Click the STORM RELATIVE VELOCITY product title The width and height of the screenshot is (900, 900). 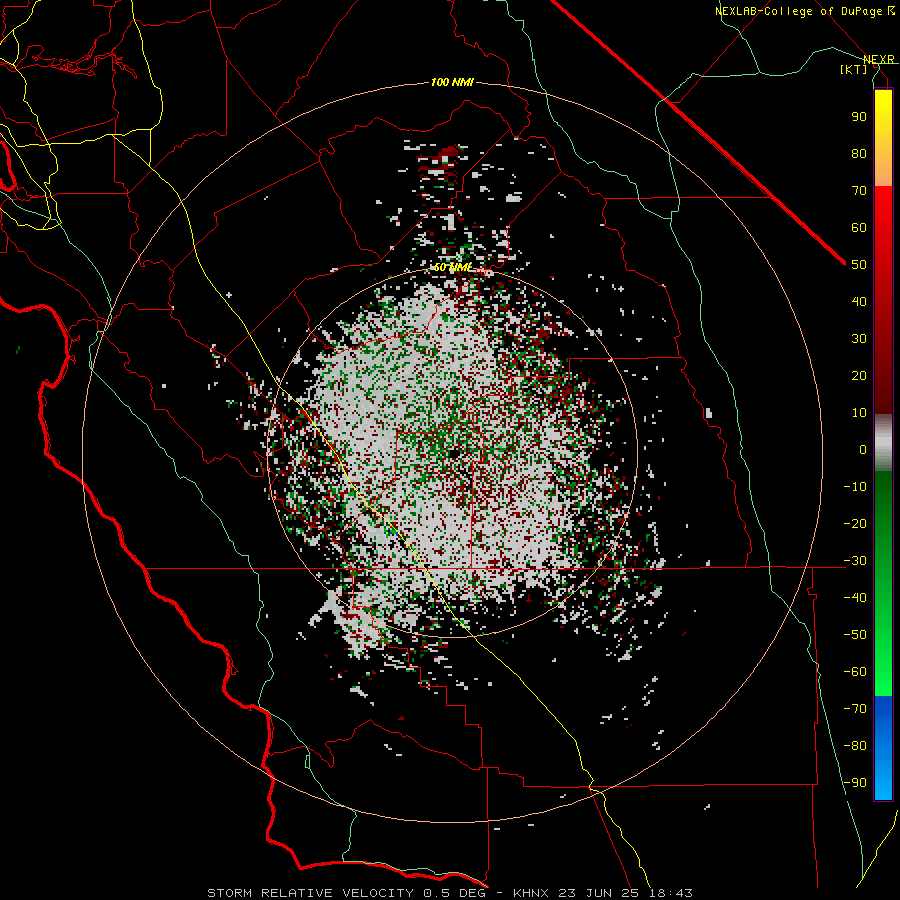pos(310,893)
